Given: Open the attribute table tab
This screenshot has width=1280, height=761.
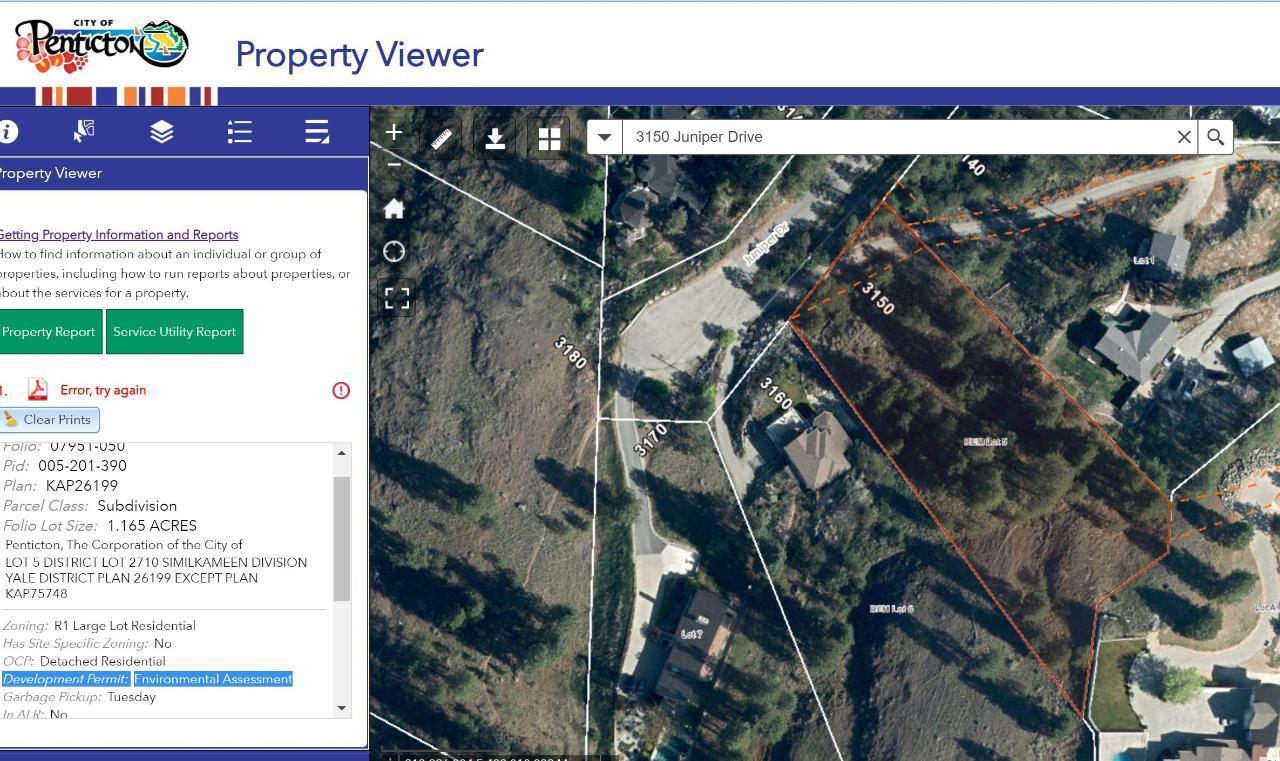Looking at the screenshot, I should [x=317, y=132].
